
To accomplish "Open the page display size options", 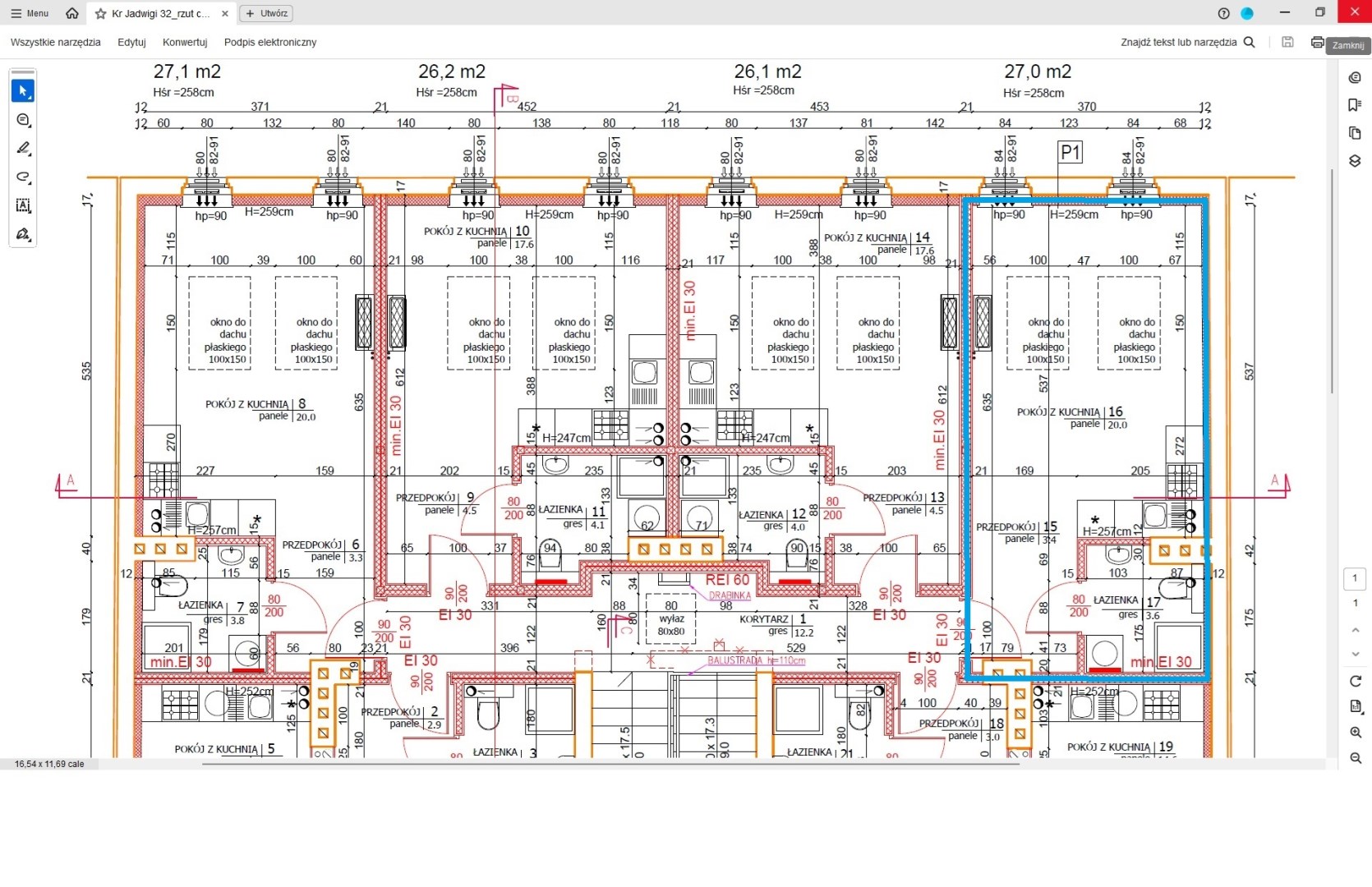I will tap(1356, 706).
